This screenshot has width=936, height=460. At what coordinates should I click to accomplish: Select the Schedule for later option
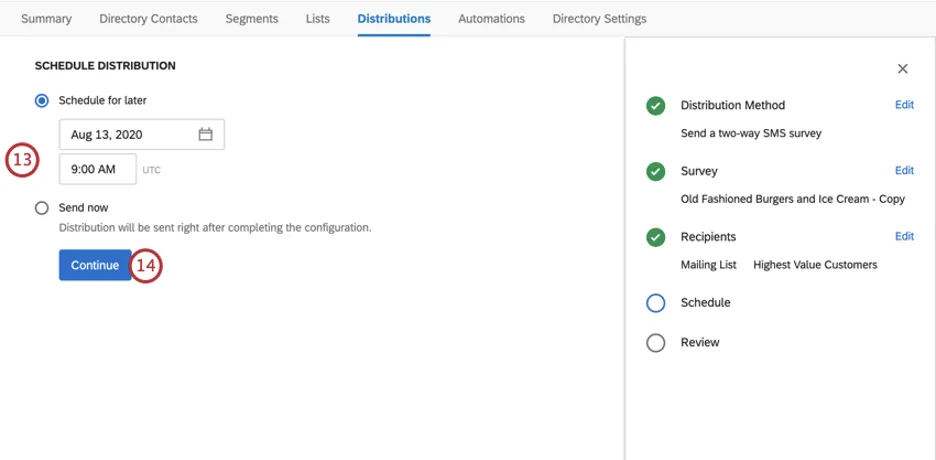pyautogui.click(x=42, y=100)
